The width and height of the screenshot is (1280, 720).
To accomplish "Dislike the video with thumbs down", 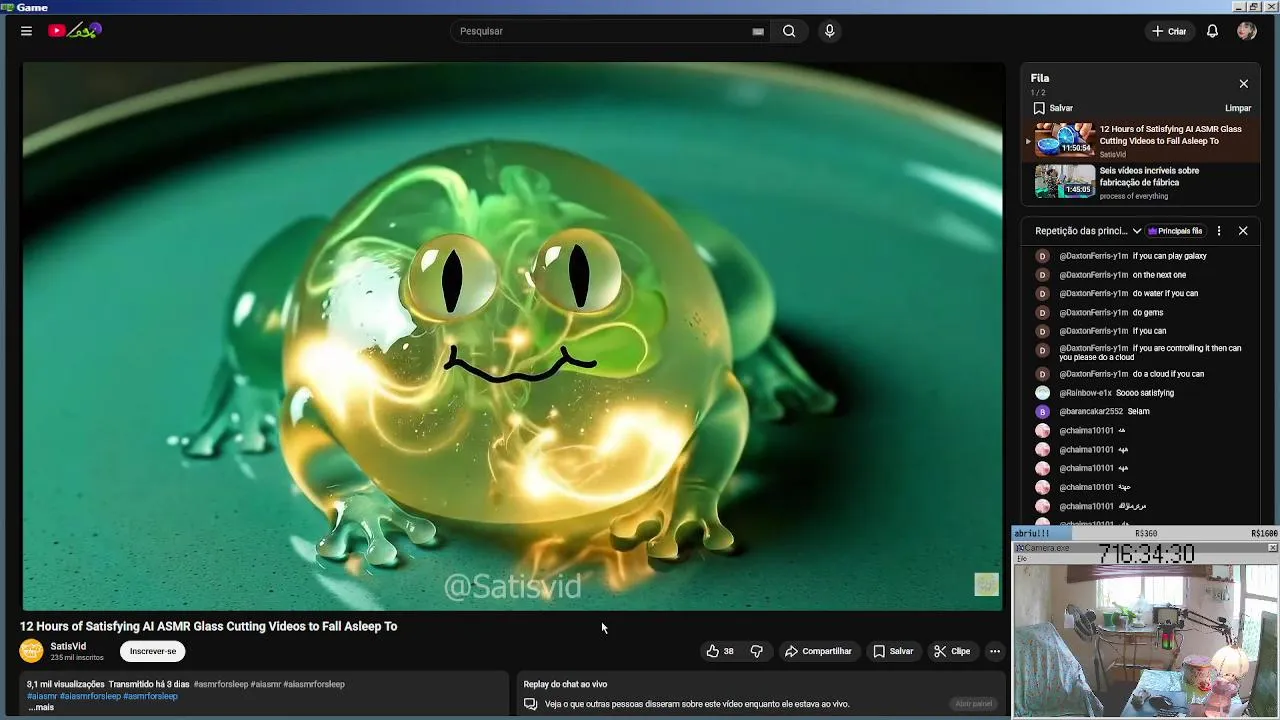I will pyautogui.click(x=756, y=651).
